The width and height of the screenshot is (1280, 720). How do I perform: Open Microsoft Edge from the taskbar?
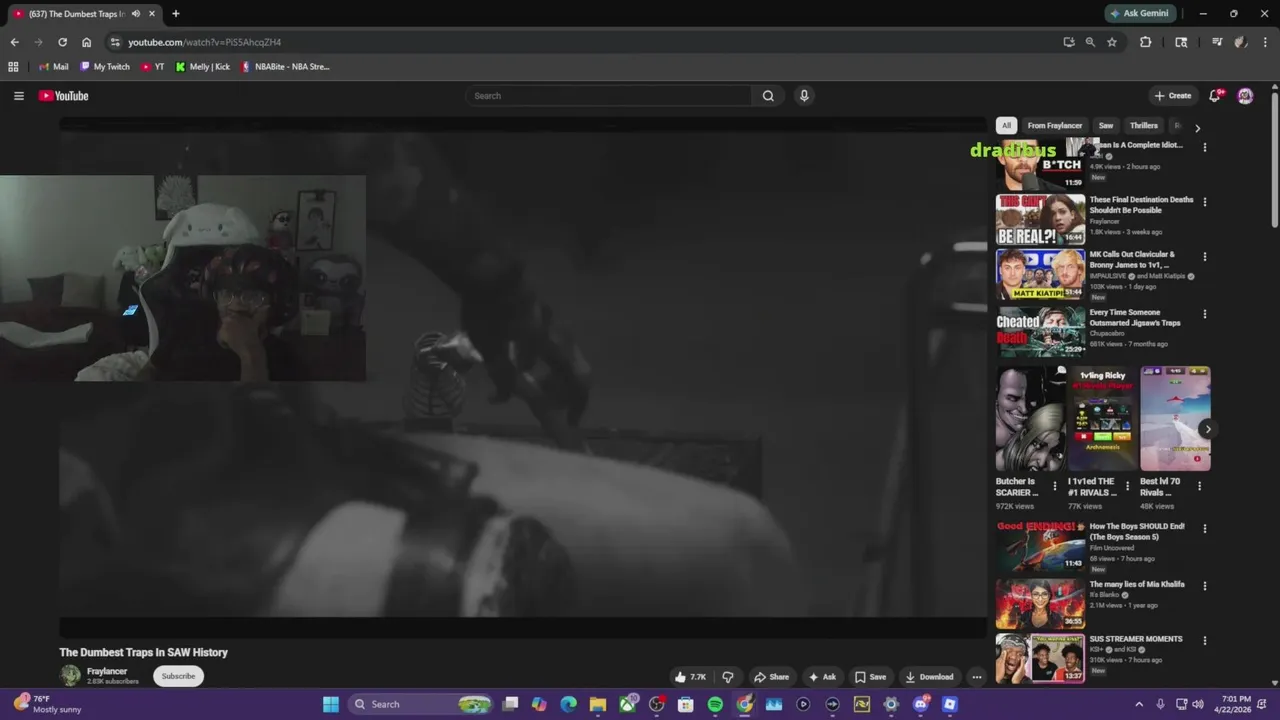[569, 704]
